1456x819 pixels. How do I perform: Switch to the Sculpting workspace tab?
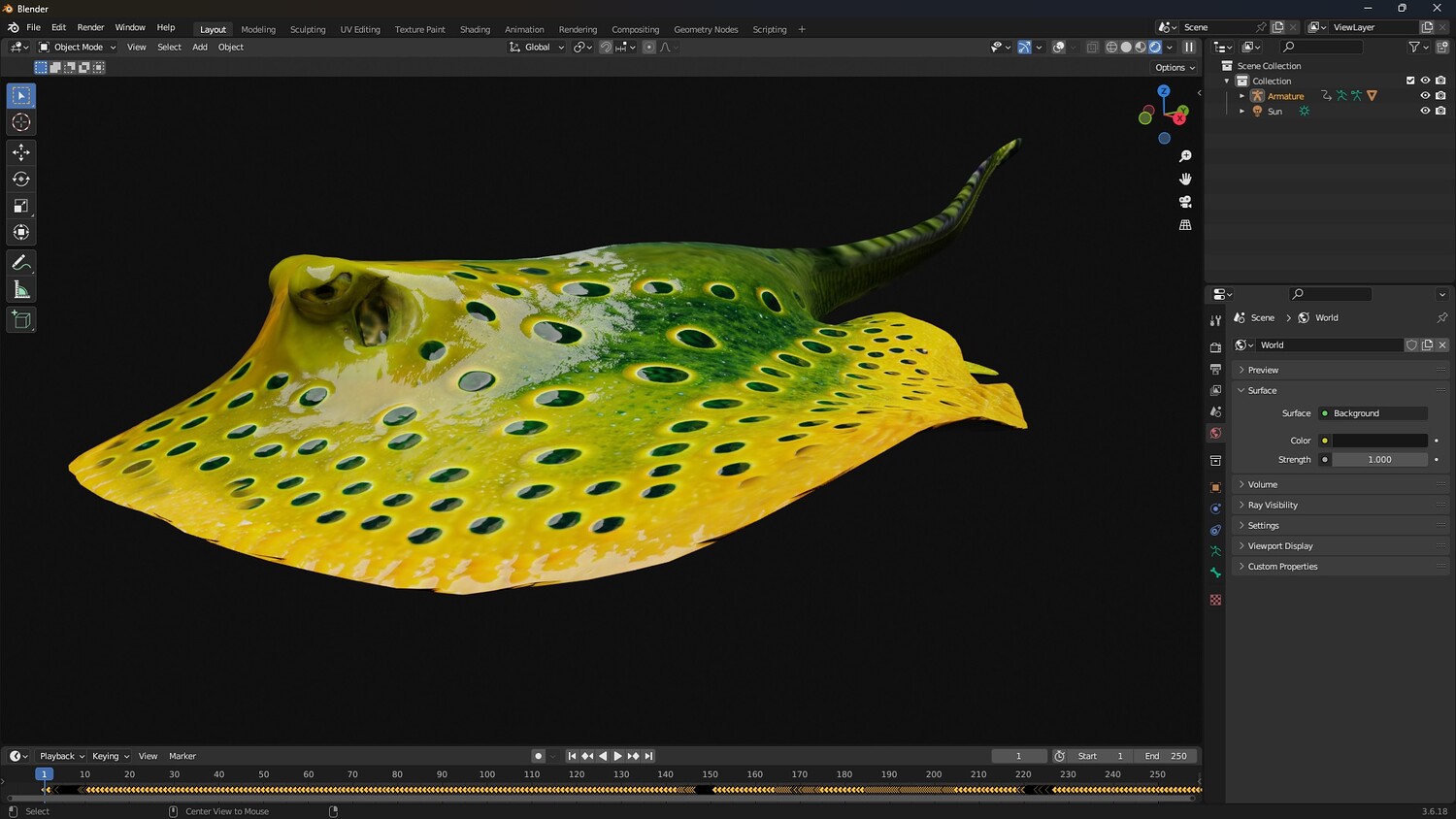coord(308,29)
